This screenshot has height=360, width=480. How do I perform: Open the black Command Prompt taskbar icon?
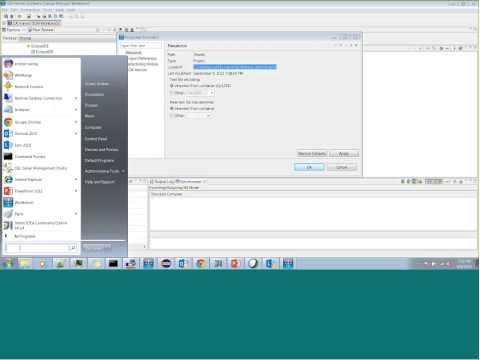point(113,264)
